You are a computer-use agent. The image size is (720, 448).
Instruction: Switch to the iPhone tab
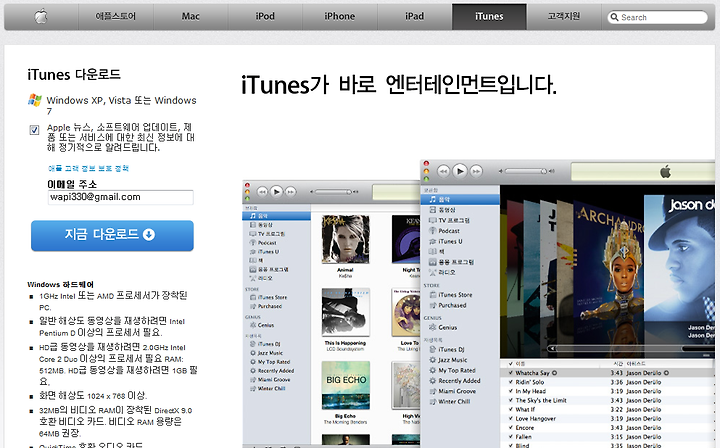(x=340, y=17)
